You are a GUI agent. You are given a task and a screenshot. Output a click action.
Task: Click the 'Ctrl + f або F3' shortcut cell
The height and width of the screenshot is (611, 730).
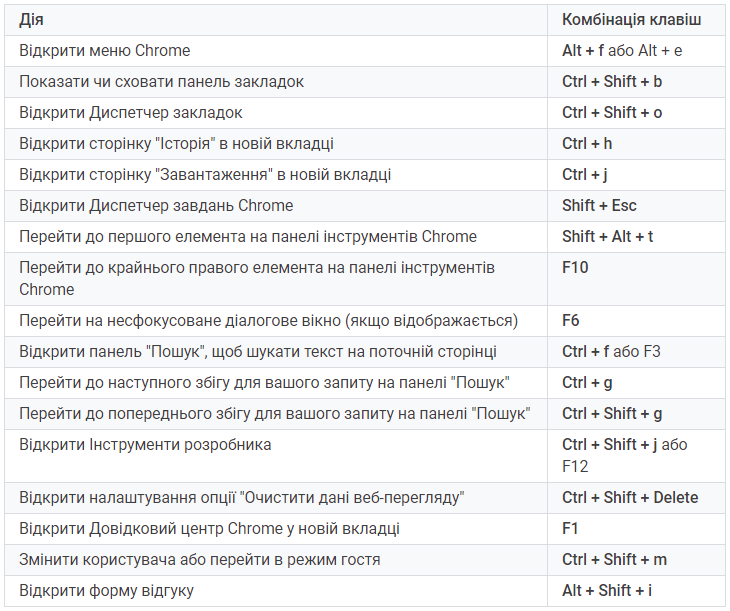[636, 352]
